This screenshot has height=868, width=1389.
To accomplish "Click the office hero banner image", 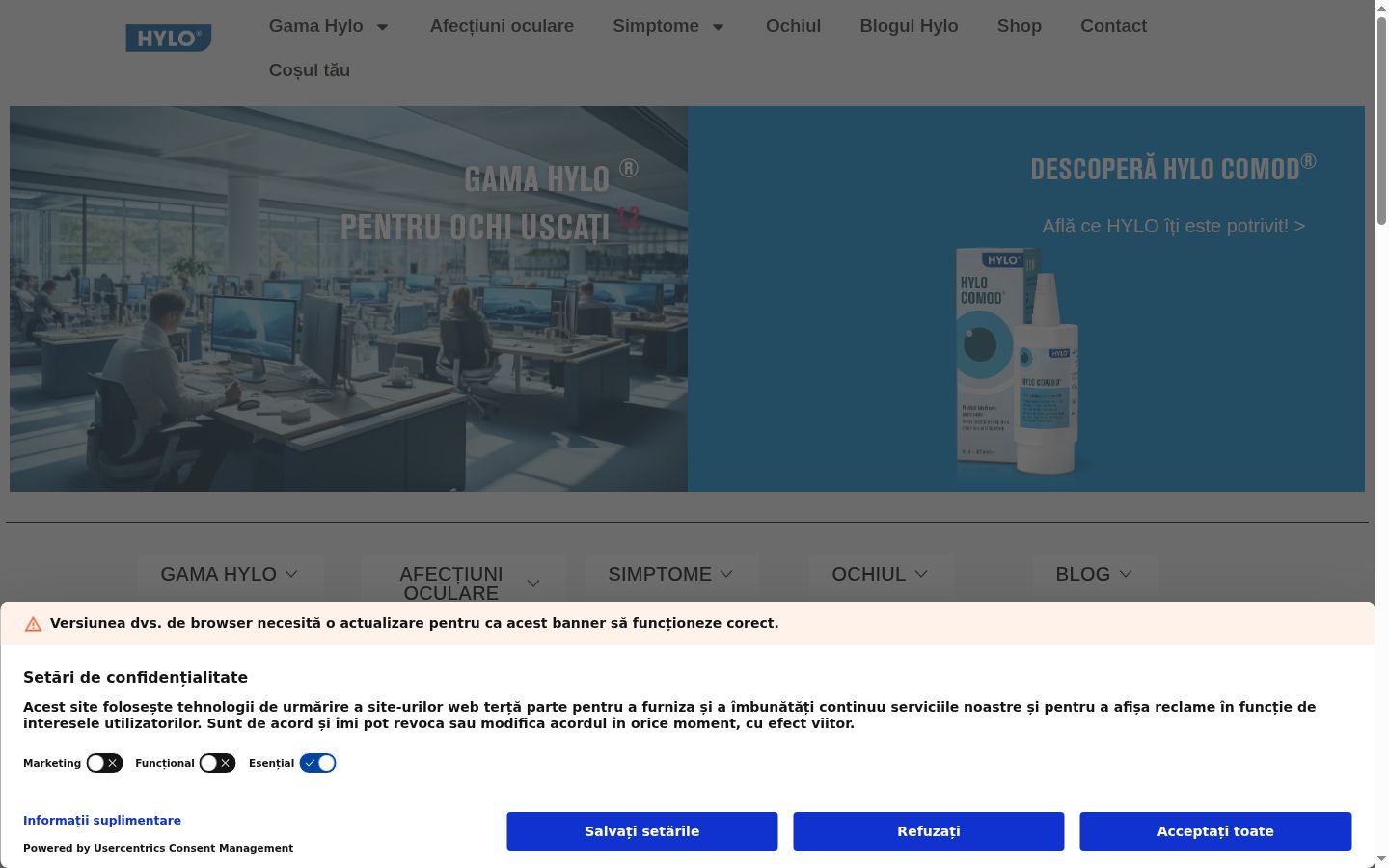I will point(348,299).
